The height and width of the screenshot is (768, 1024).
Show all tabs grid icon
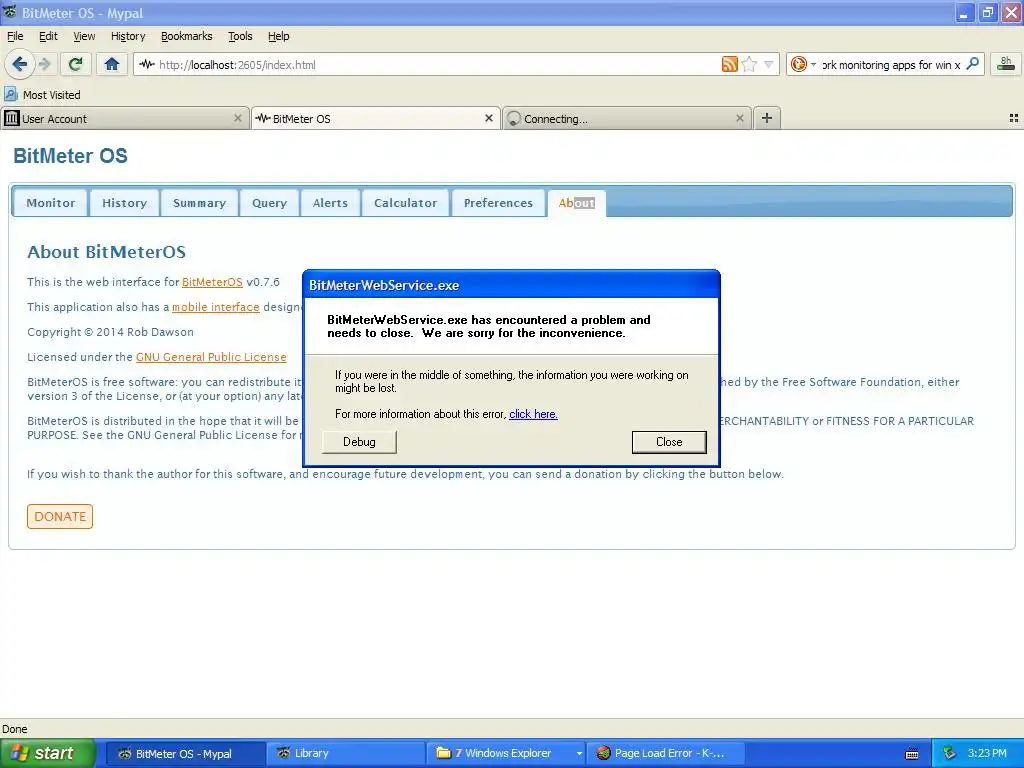click(x=1014, y=118)
